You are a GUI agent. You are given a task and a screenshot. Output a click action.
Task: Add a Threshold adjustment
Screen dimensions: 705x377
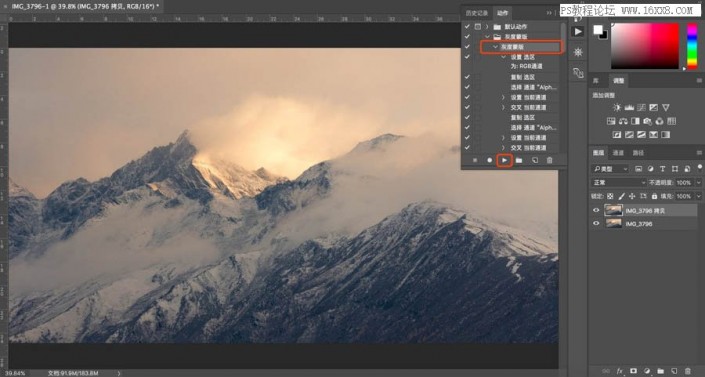click(641, 135)
